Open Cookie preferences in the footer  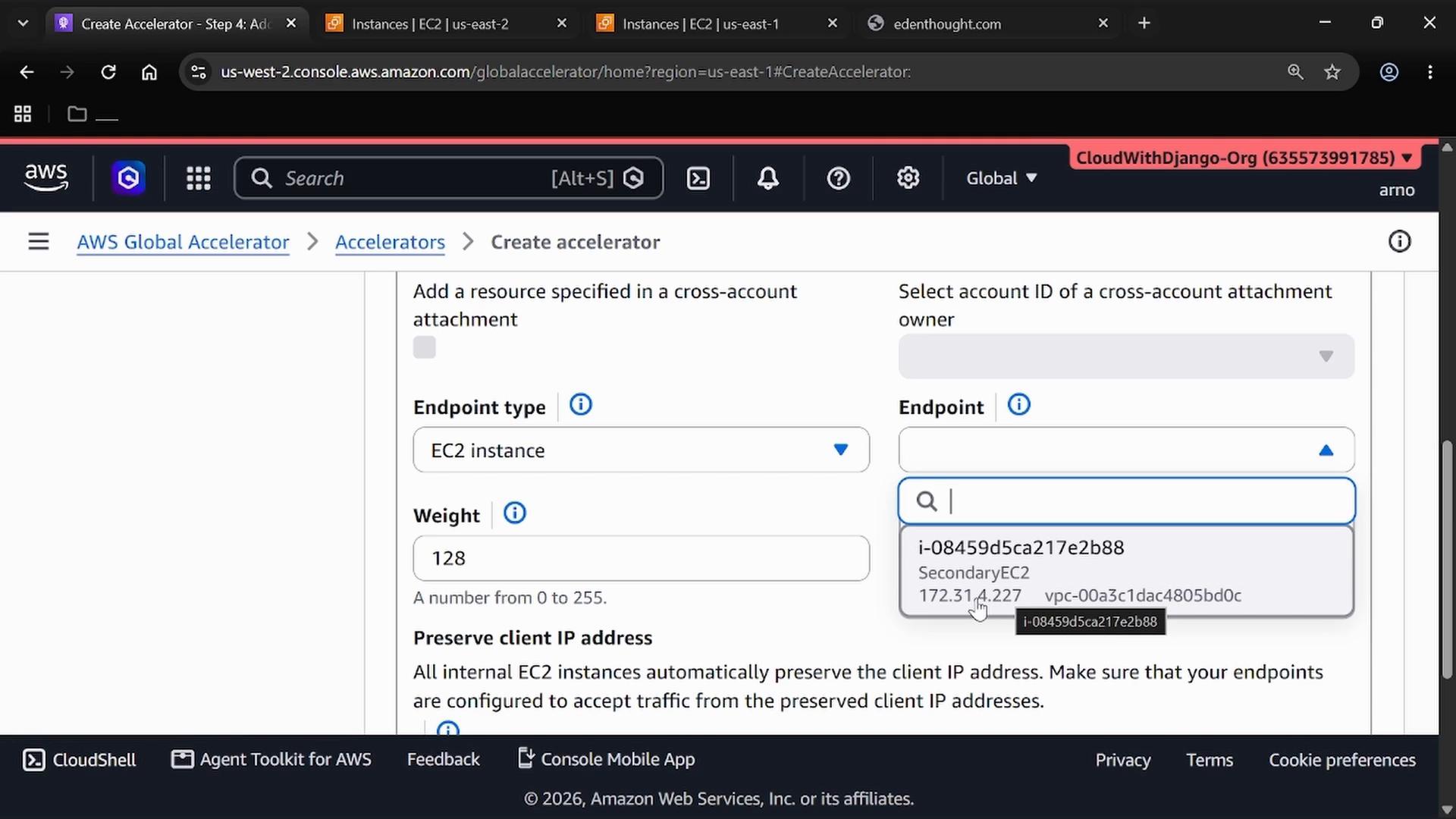pyautogui.click(x=1342, y=760)
